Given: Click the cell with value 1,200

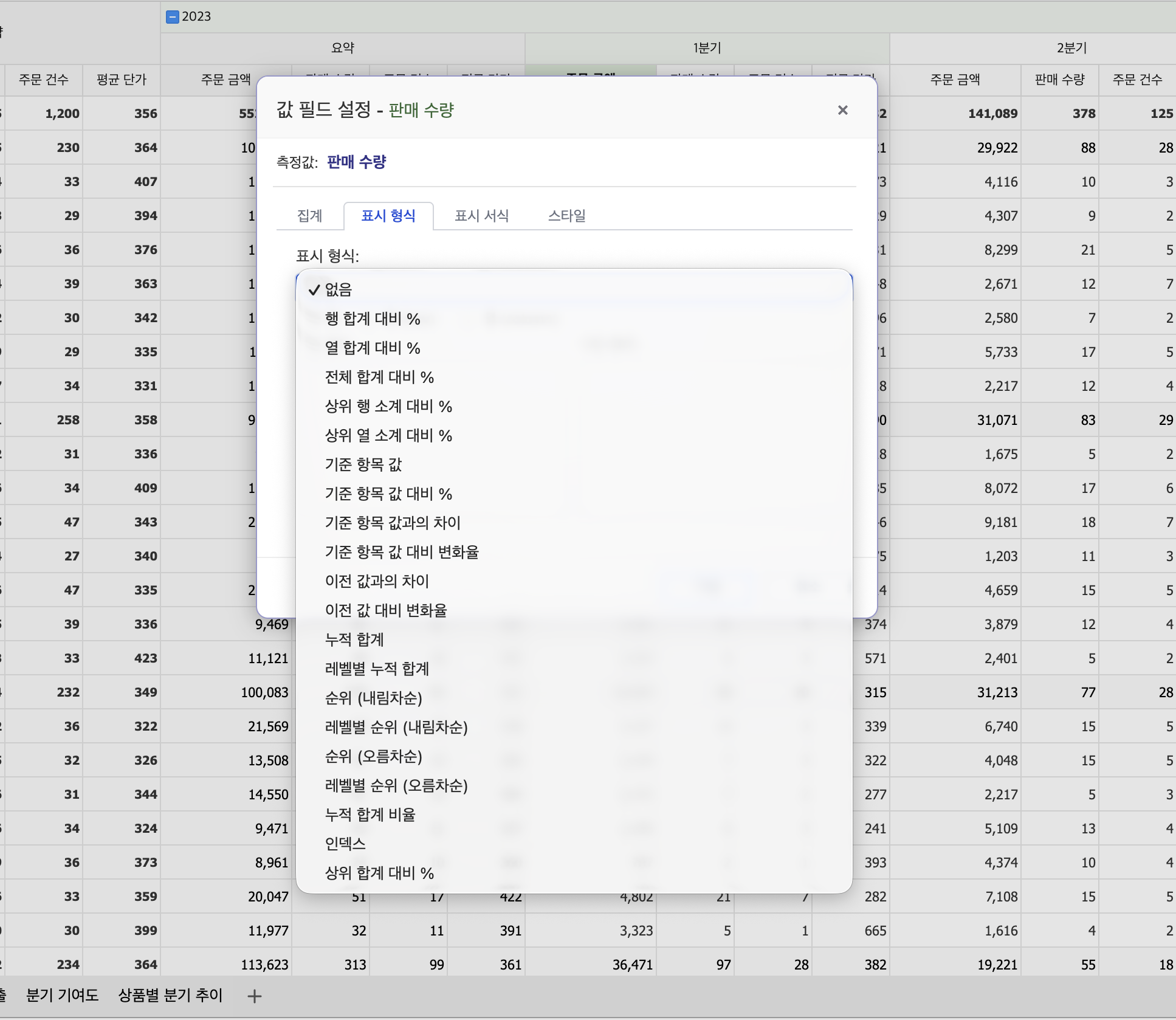Looking at the screenshot, I should [44, 114].
